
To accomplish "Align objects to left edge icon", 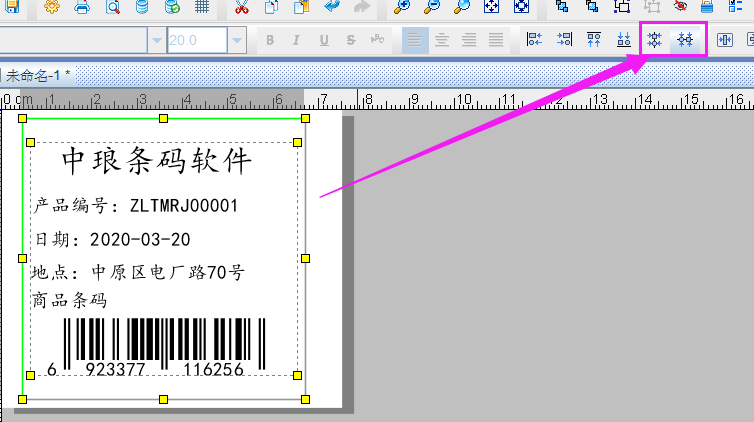I will click(x=534, y=40).
